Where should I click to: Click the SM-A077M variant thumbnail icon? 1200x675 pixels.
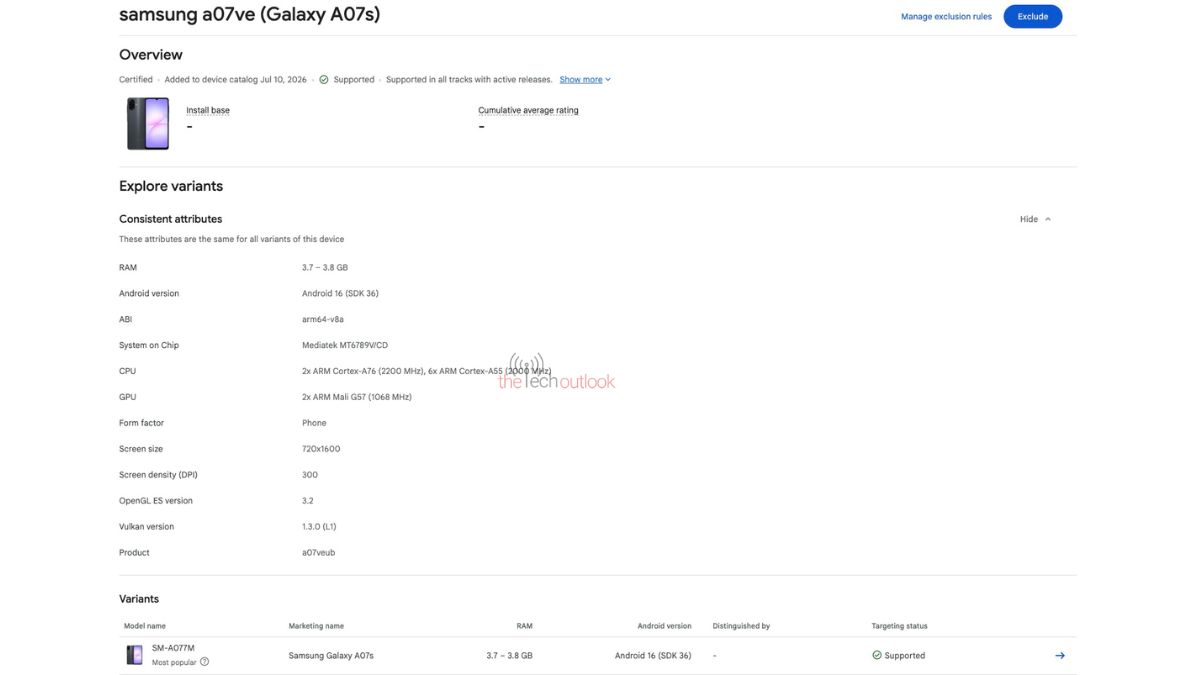pos(134,655)
